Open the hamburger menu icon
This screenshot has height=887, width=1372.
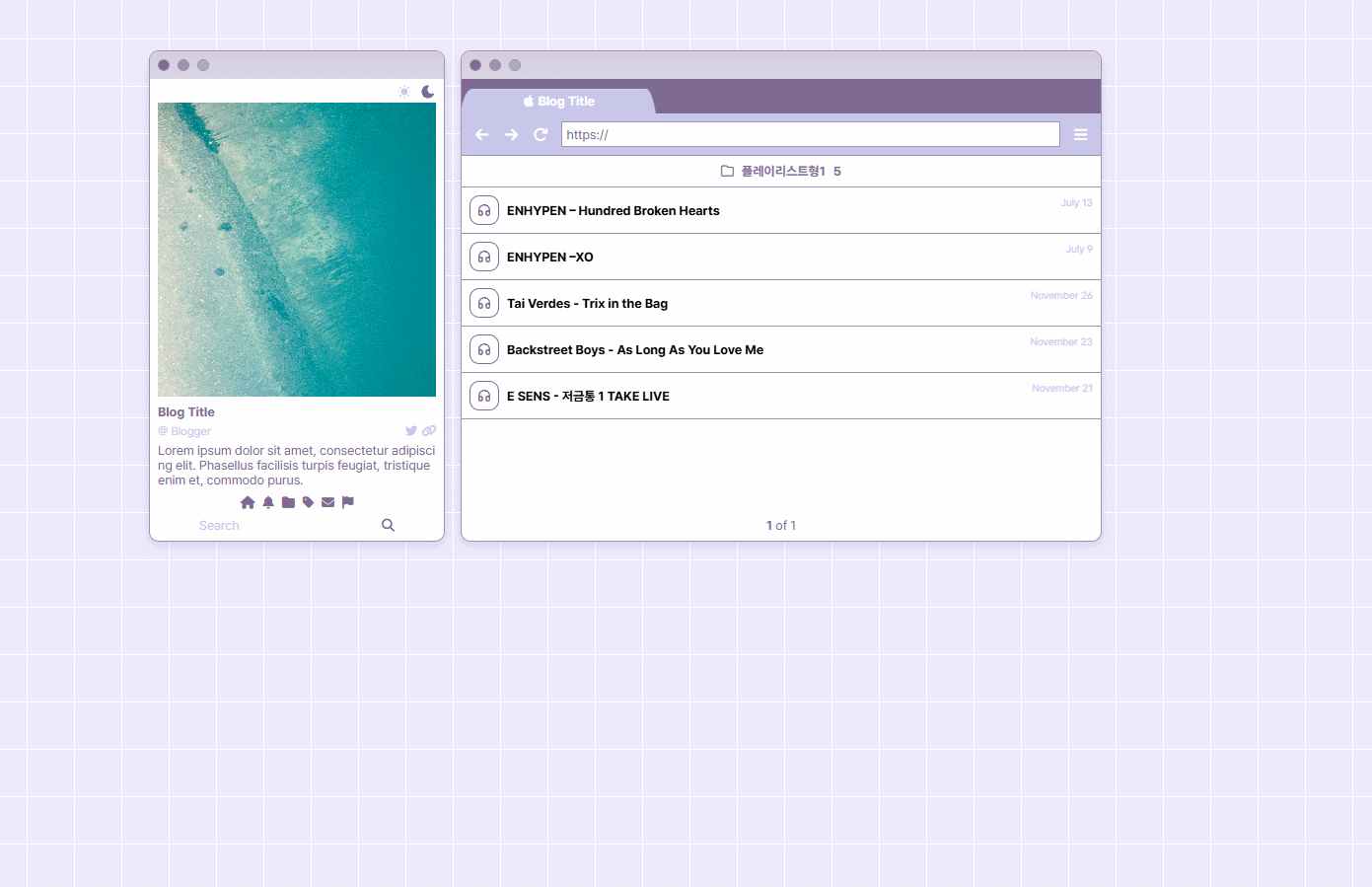[1081, 134]
